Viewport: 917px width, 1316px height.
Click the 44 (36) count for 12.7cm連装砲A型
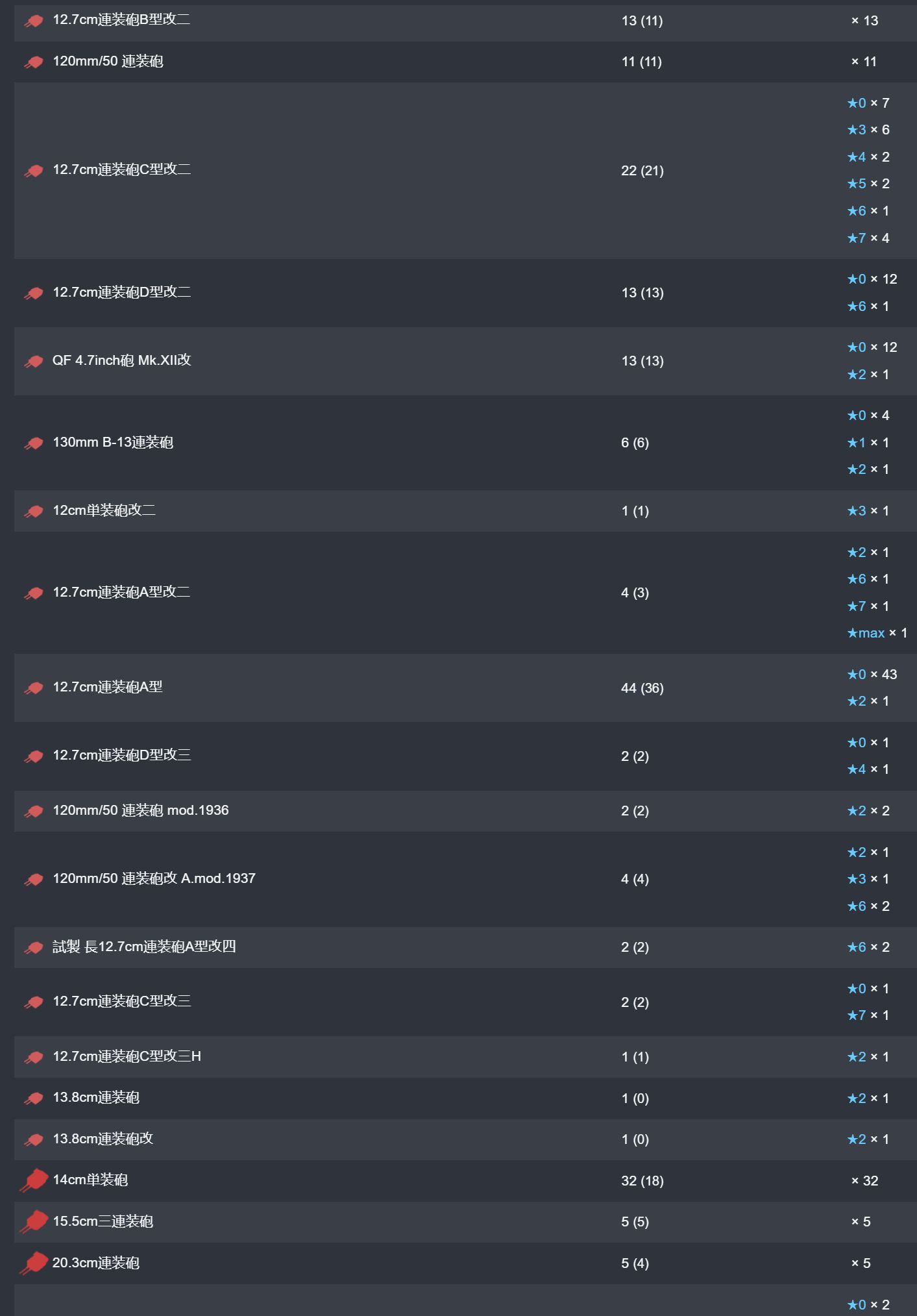(642, 688)
